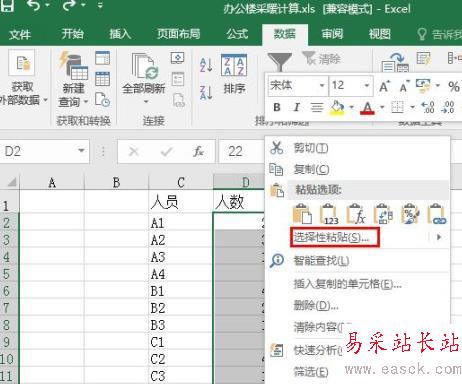The height and width of the screenshot is (384, 462).
Task: Apply yellow fill color
Action: click(x=337, y=107)
